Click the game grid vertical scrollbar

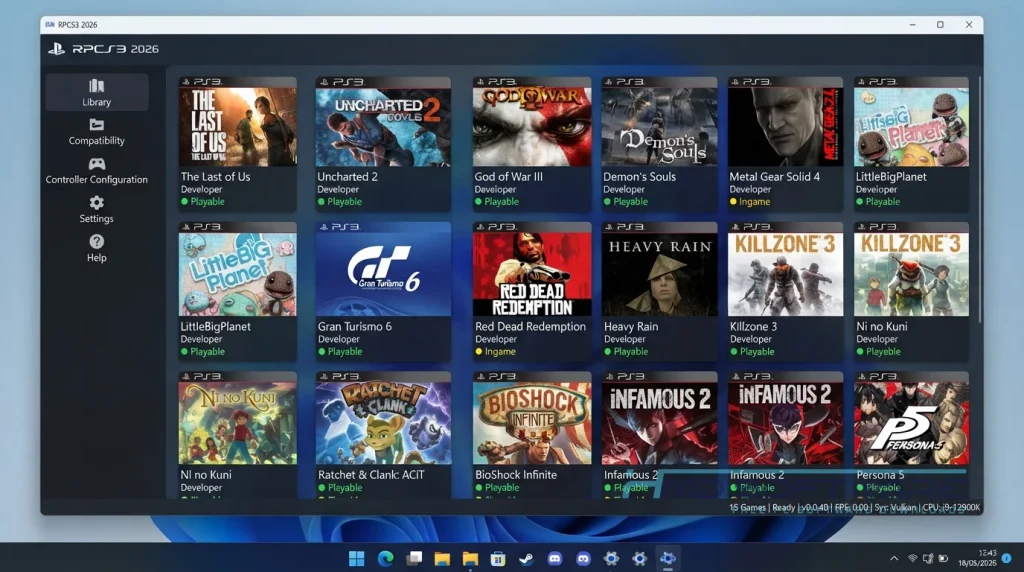click(980, 199)
